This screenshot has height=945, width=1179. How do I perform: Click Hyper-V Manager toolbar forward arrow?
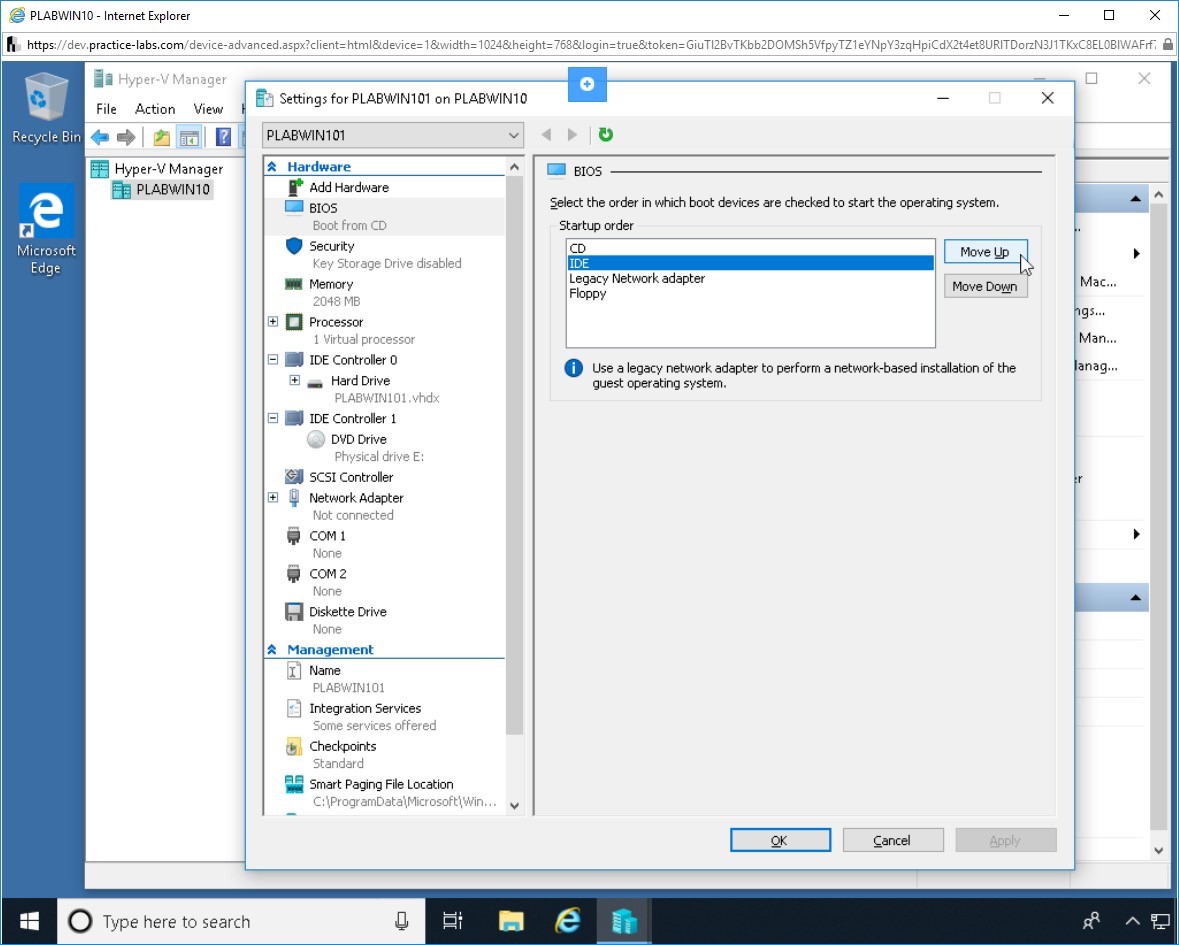[126, 137]
